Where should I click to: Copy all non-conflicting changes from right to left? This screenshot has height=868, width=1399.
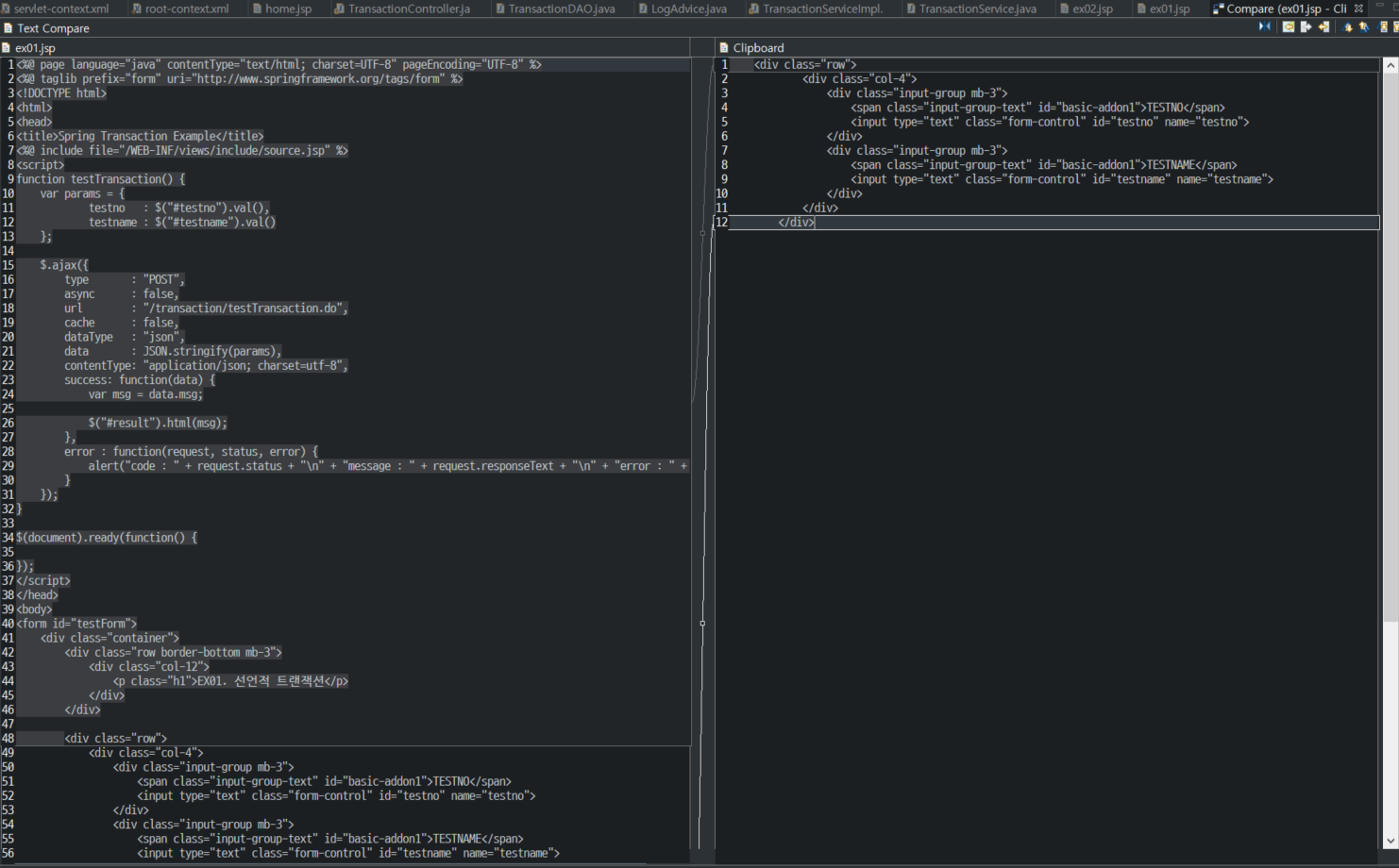pos(1289,26)
